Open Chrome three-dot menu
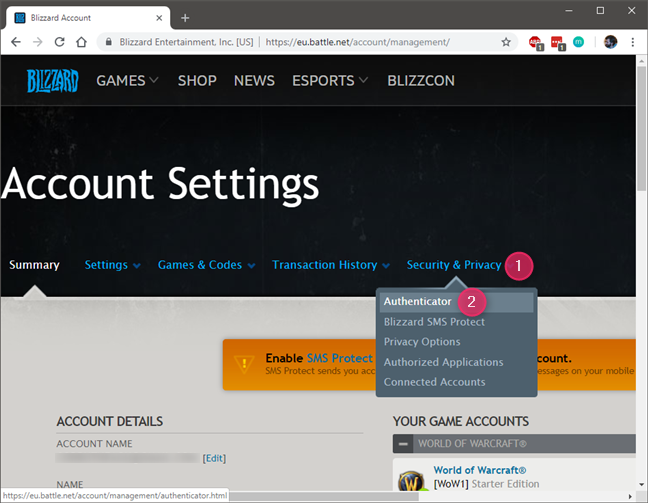Screen dimensions: 648x503 [632, 42]
